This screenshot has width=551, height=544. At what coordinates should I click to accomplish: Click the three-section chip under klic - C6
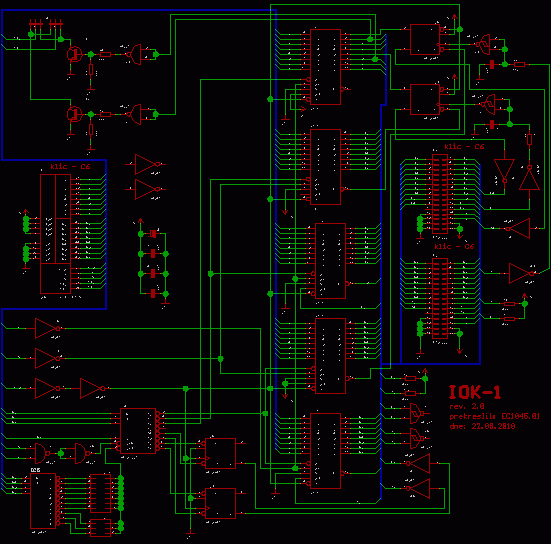[56, 234]
